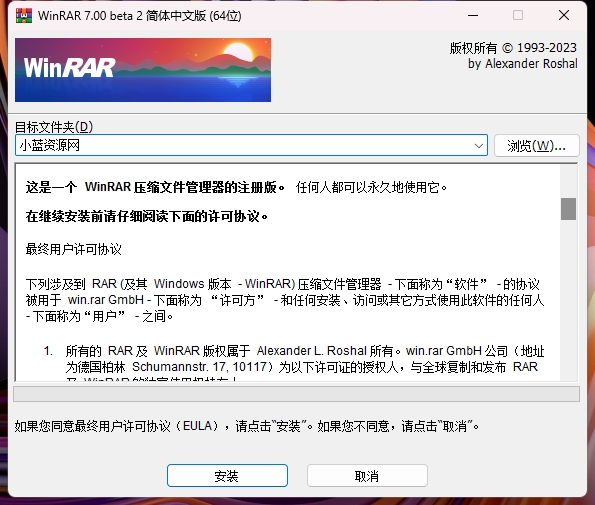Click the 最终用户许可协议 heading text
This screenshot has width=595, height=505.
(x=74, y=249)
